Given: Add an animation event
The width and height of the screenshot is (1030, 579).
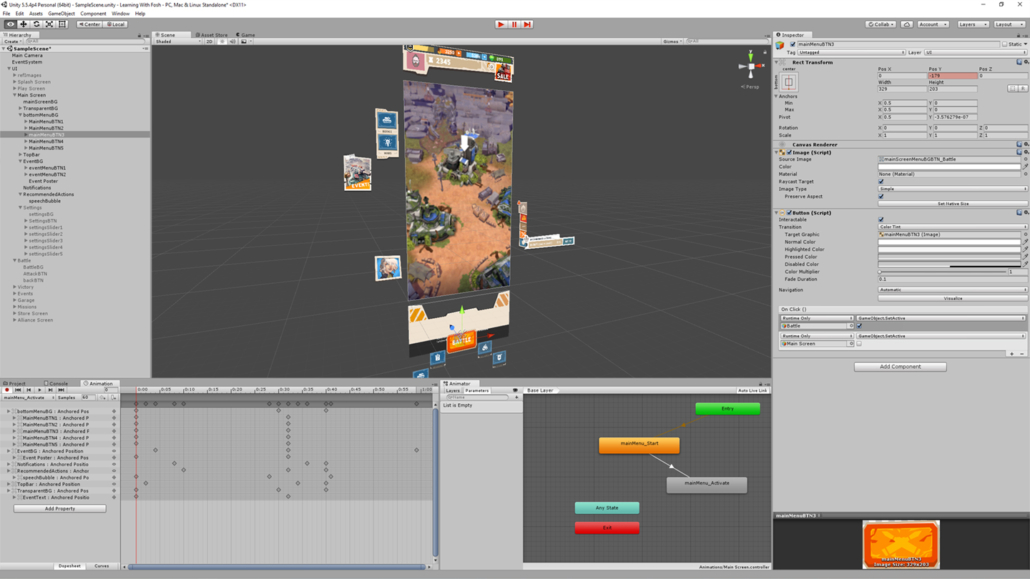Looking at the screenshot, I should 114,398.
